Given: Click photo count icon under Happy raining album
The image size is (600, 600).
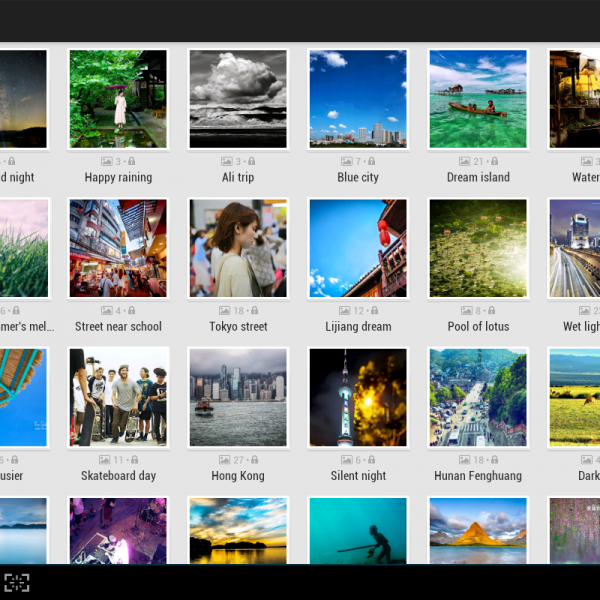Looking at the screenshot, I should pyautogui.click(x=106, y=161).
